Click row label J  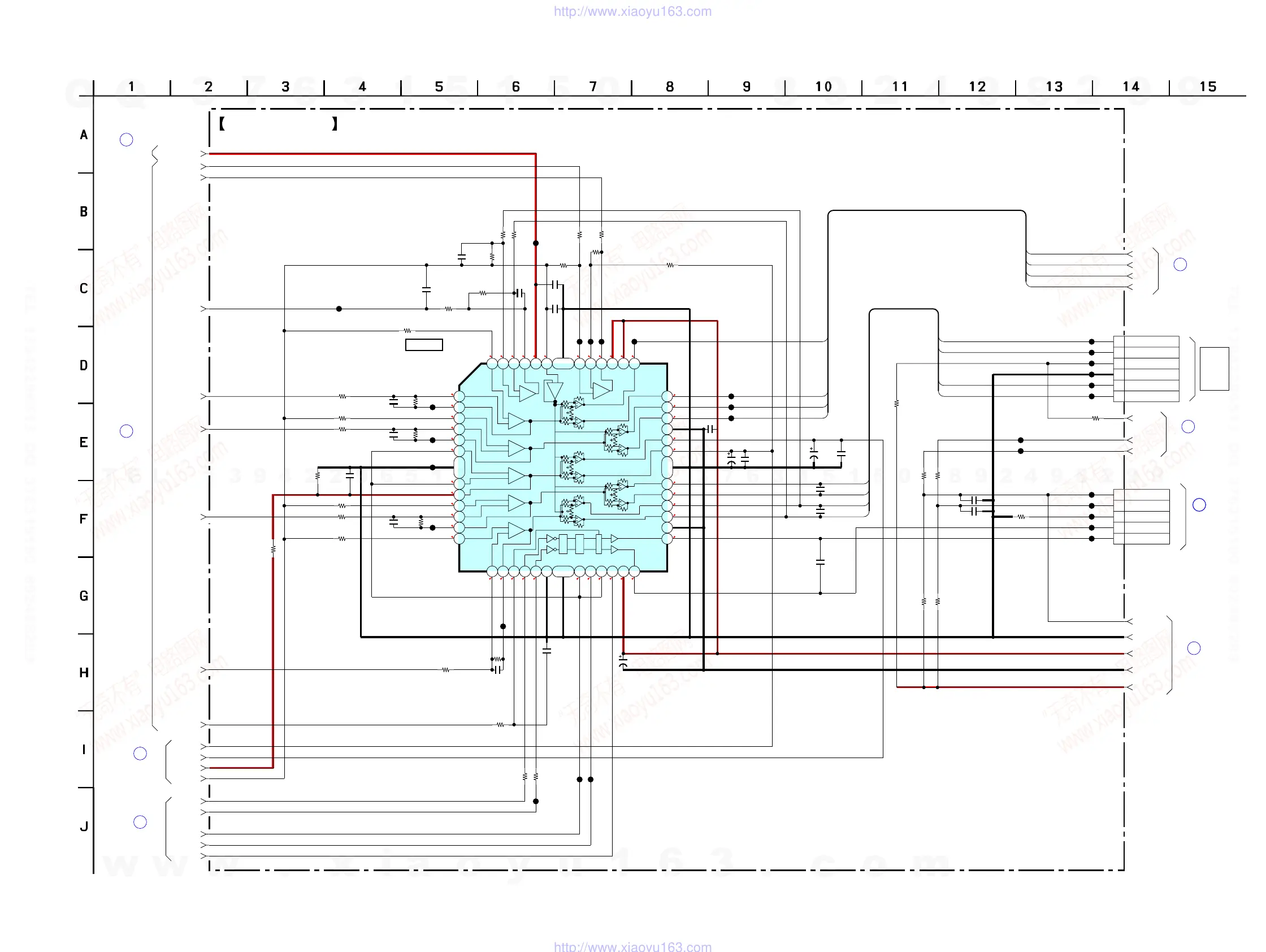pyautogui.click(x=84, y=826)
